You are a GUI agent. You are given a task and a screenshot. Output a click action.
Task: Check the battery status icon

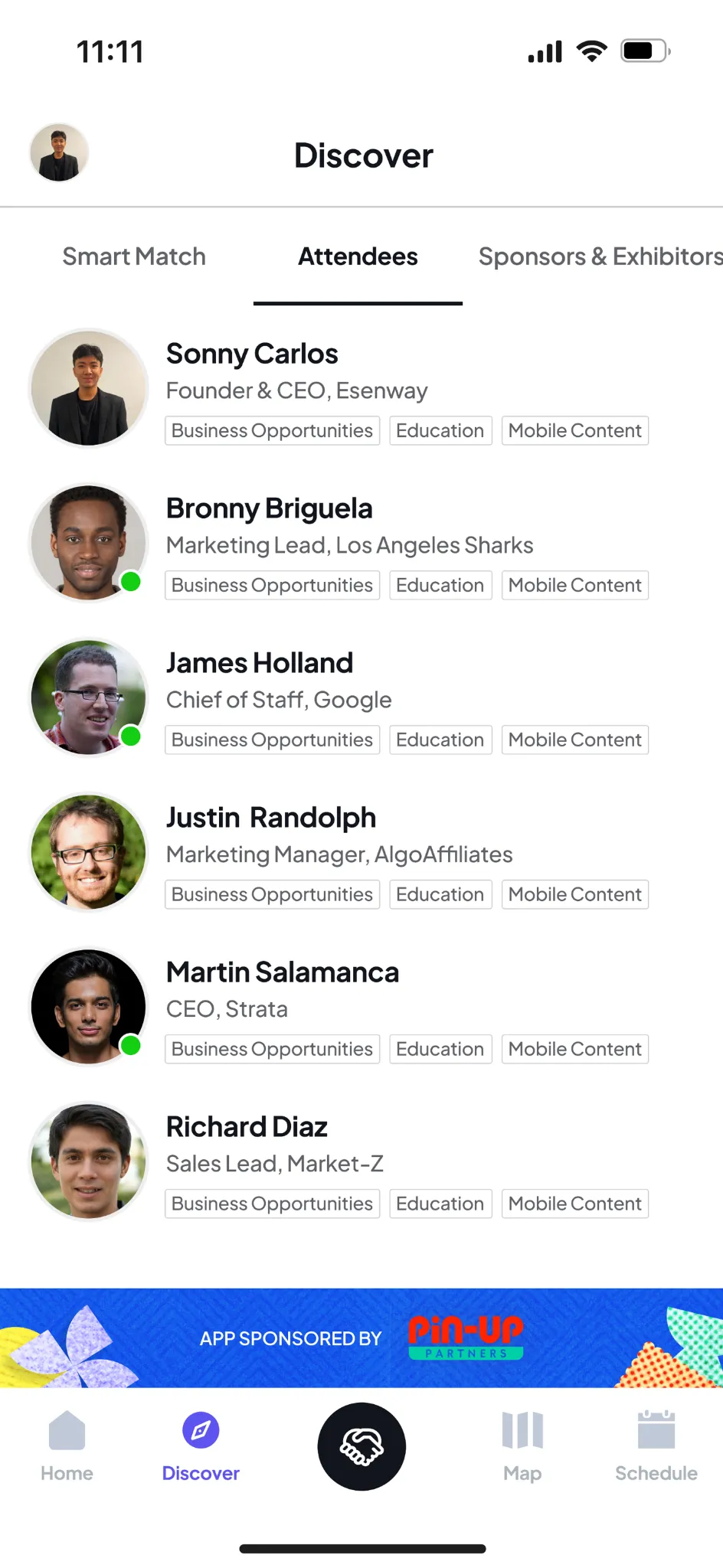click(646, 51)
